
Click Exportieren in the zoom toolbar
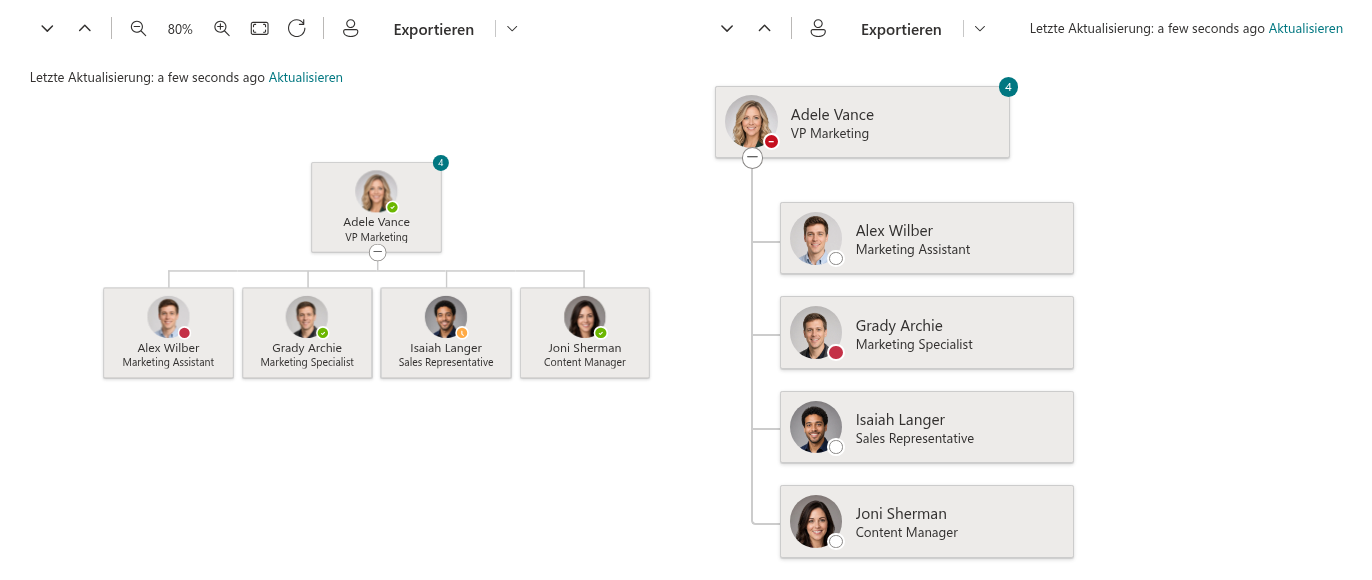pos(434,30)
